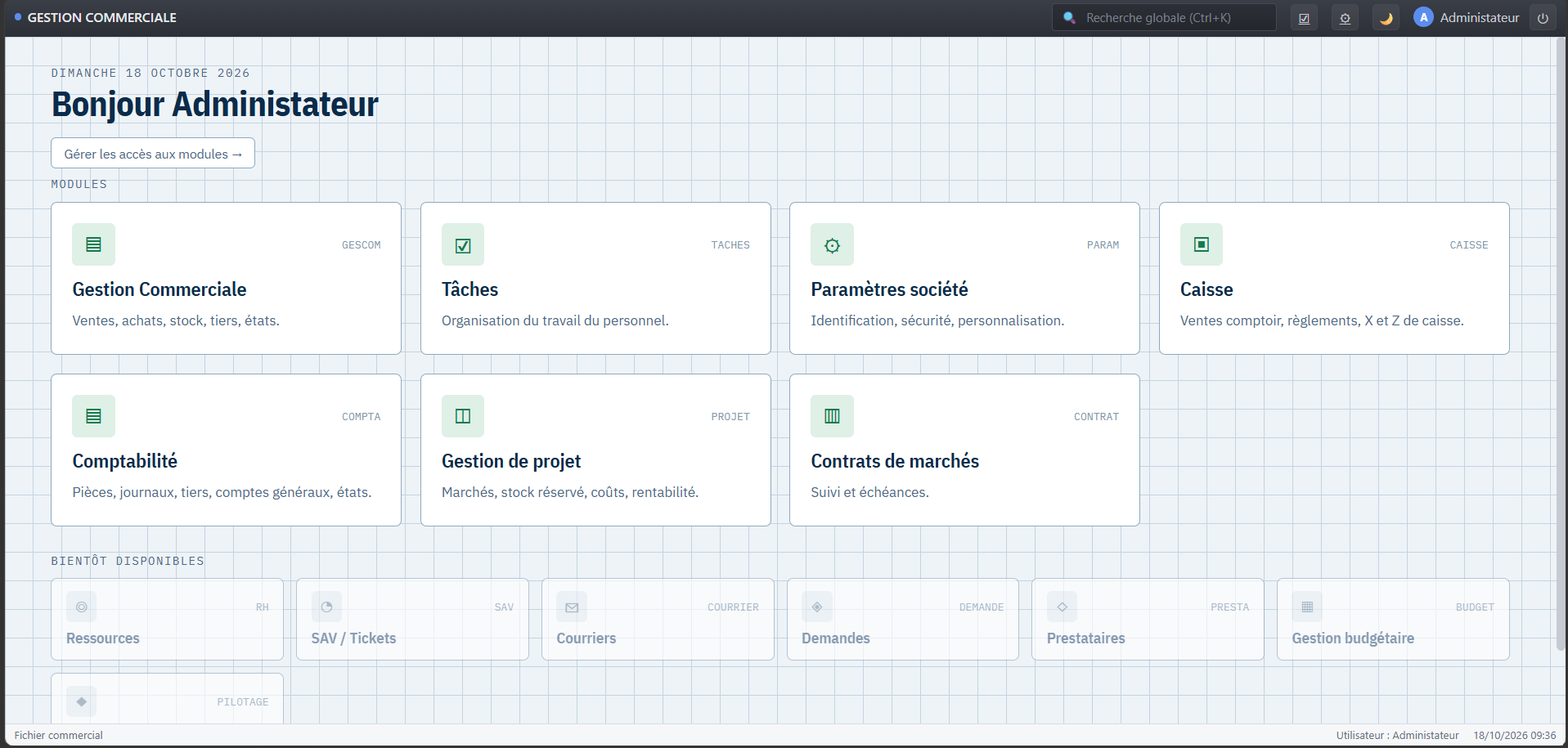Viewport: 1568px width, 748px height.
Task: Click the vertical page scrollbar
Action: click(x=1561, y=343)
